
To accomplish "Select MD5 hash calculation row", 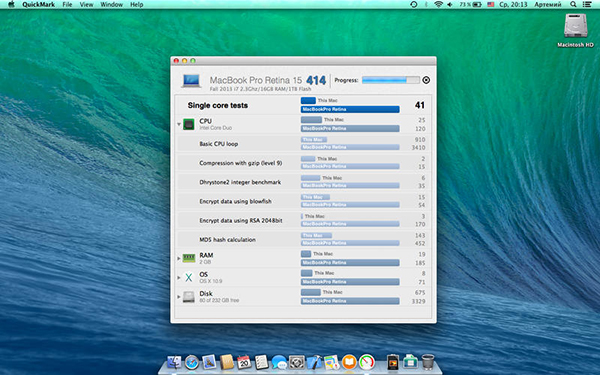I will pos(303,240).
